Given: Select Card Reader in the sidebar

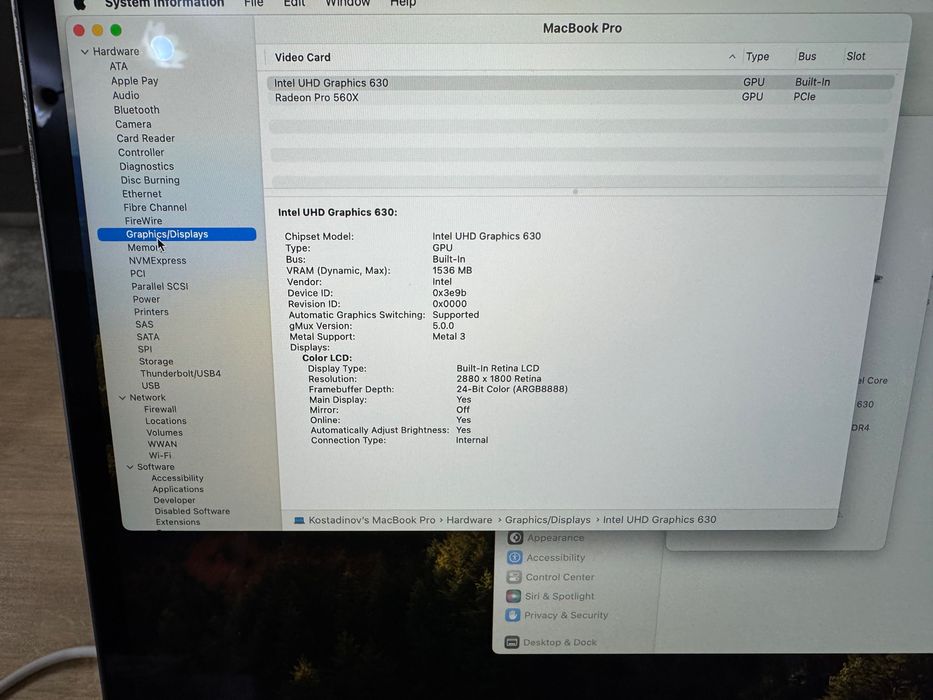Looking at the screenshot, I should coord(145,138).
